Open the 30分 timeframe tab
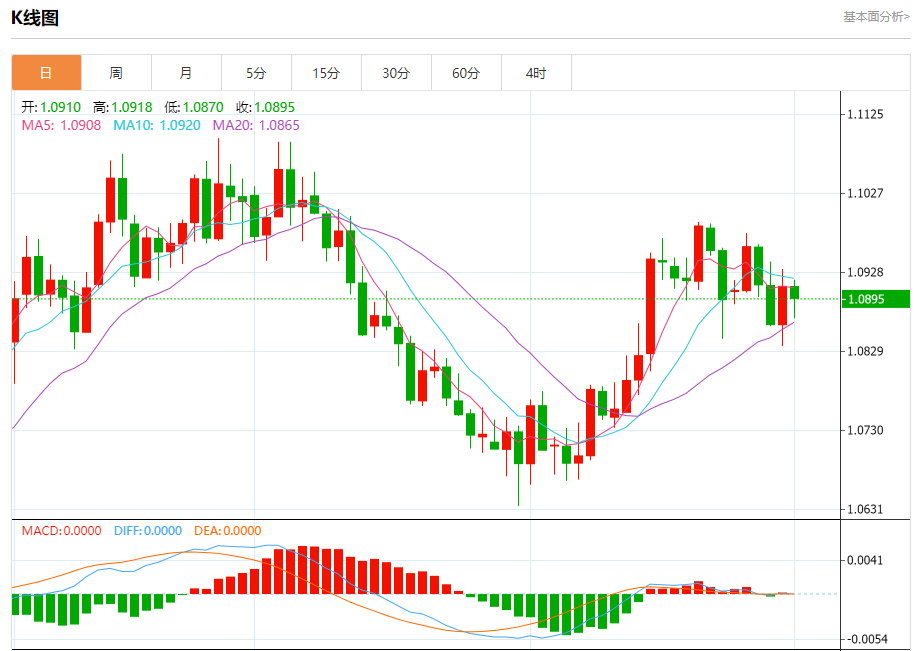This screenshot has height=651, width=921. (396, 73)
